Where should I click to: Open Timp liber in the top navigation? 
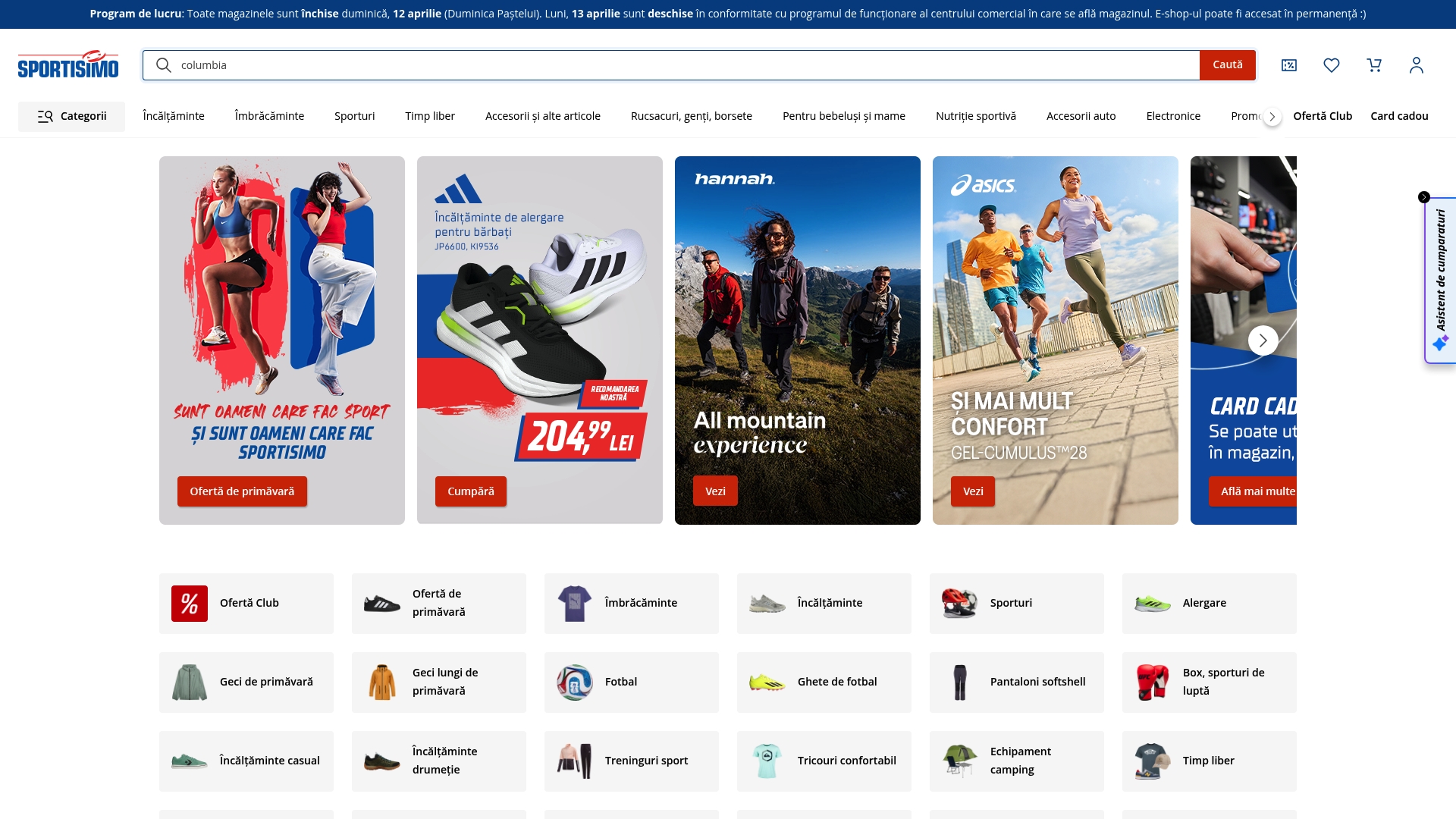click(x=430, y=116)
